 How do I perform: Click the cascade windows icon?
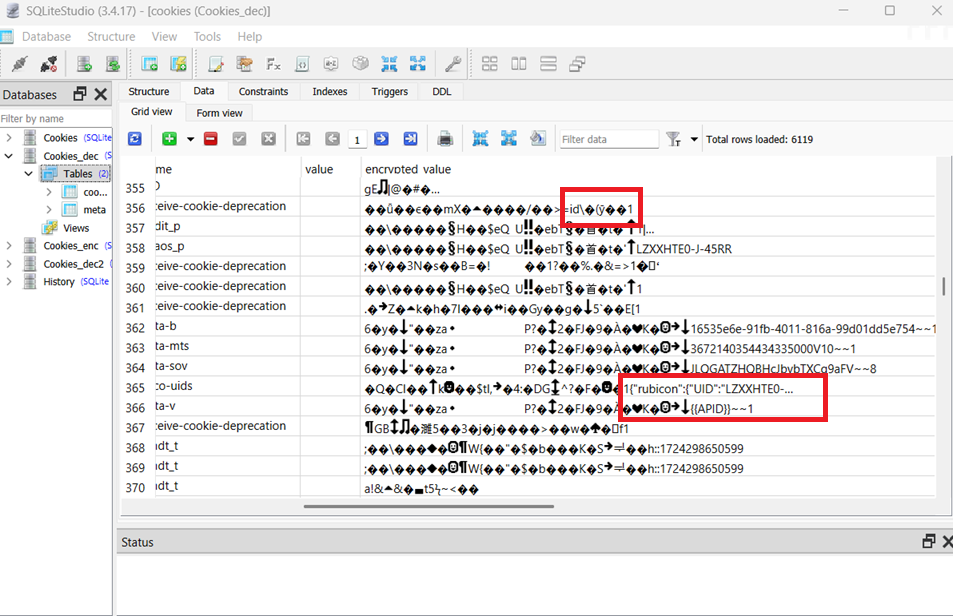(577, 64)
